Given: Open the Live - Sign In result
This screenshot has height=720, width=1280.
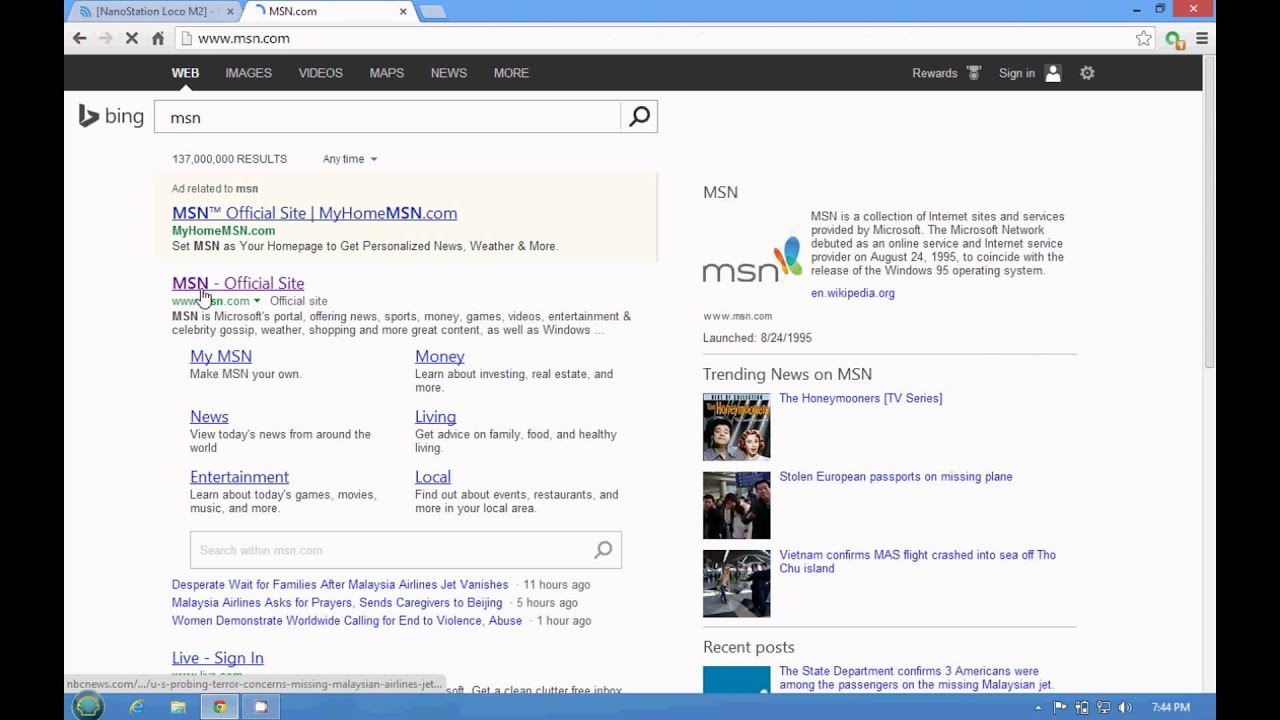Looking at the screenshot, I should coord(218,658).
